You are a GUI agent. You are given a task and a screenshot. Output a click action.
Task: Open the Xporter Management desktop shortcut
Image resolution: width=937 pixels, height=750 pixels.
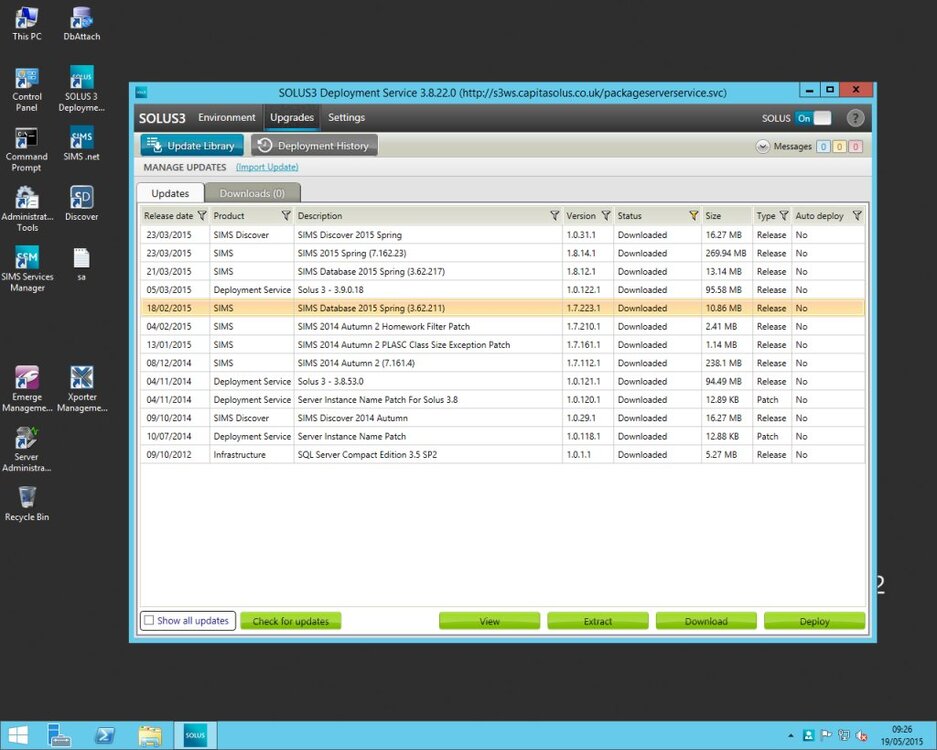coord(82,390)
